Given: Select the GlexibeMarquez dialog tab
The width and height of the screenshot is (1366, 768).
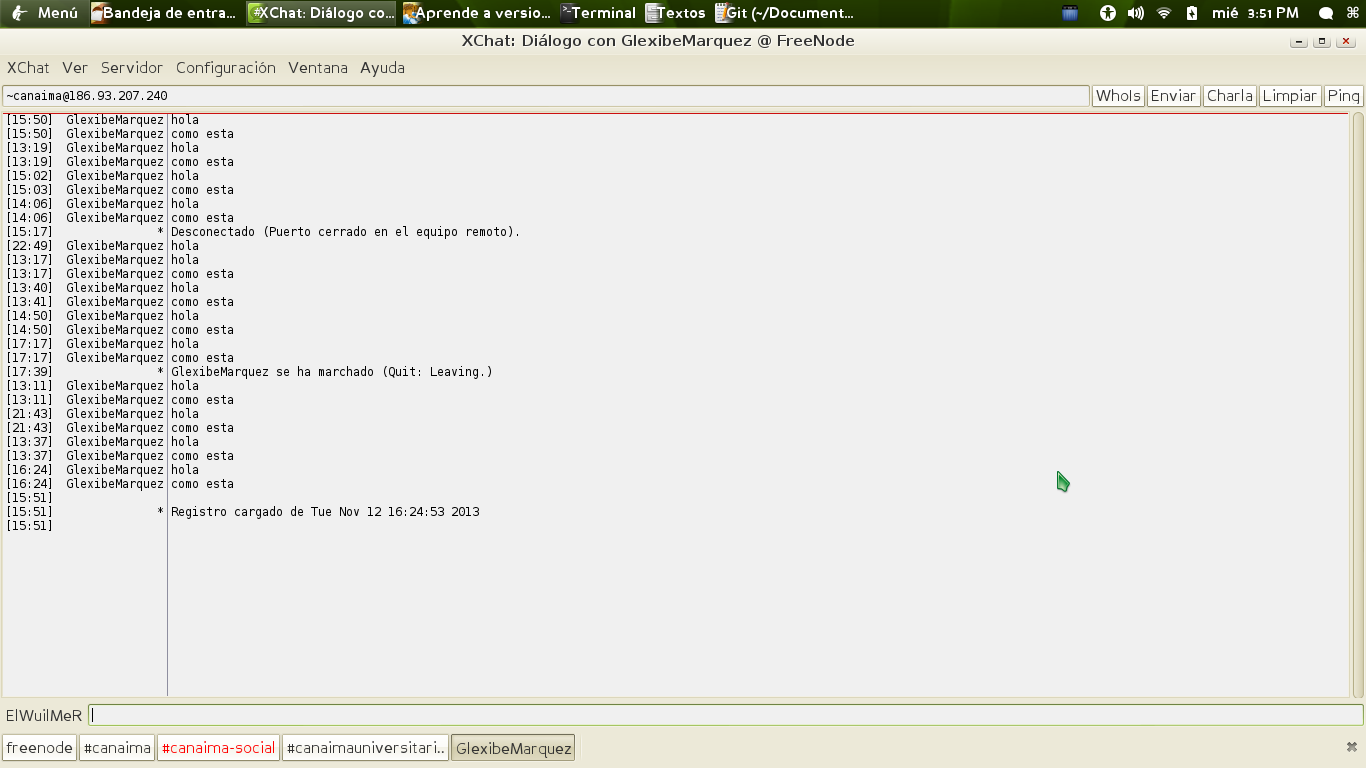Looking at the screenshot, I should point(513,748).
